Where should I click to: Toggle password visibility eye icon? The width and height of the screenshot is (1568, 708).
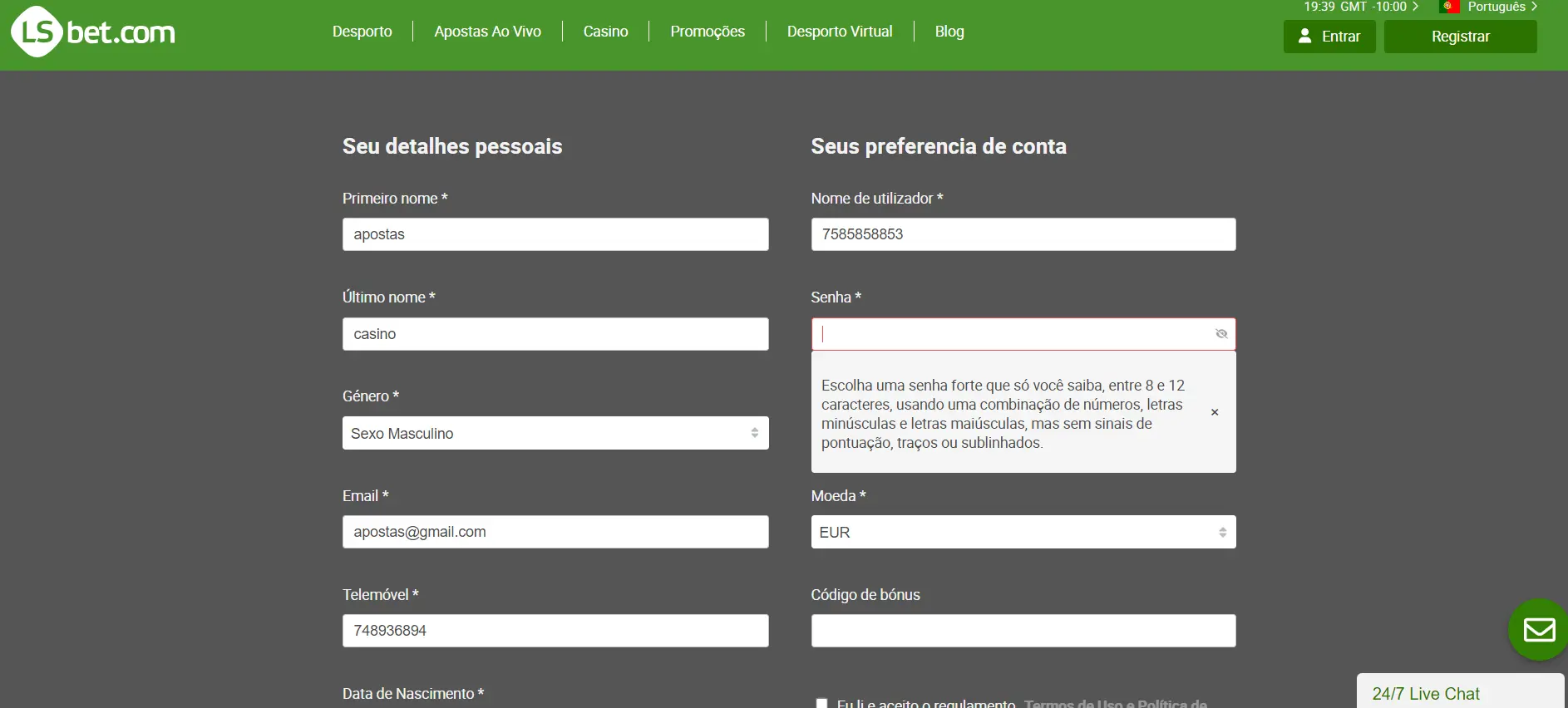click(x=1220, y=334)
